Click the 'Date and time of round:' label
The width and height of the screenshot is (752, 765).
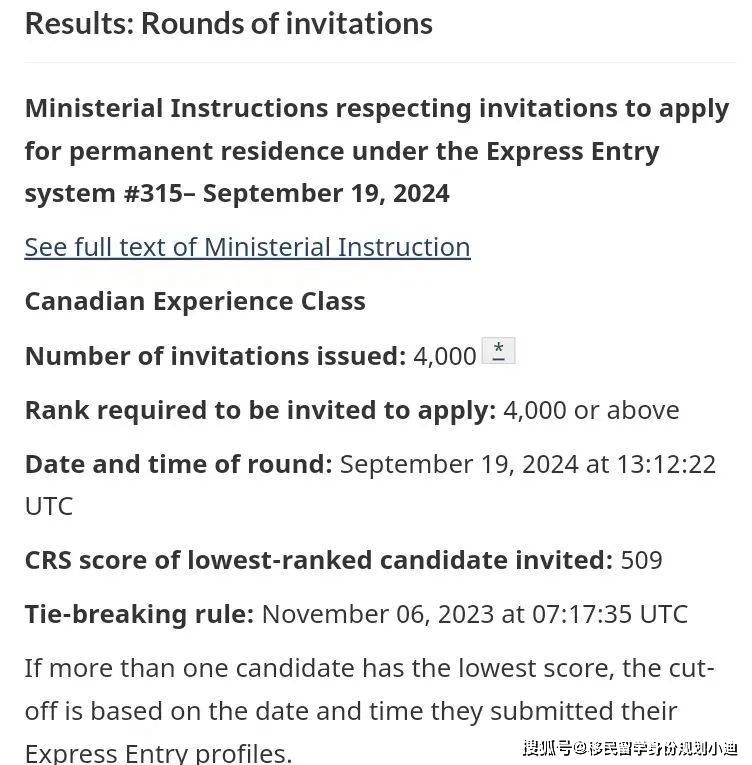[x=178, y=464]
